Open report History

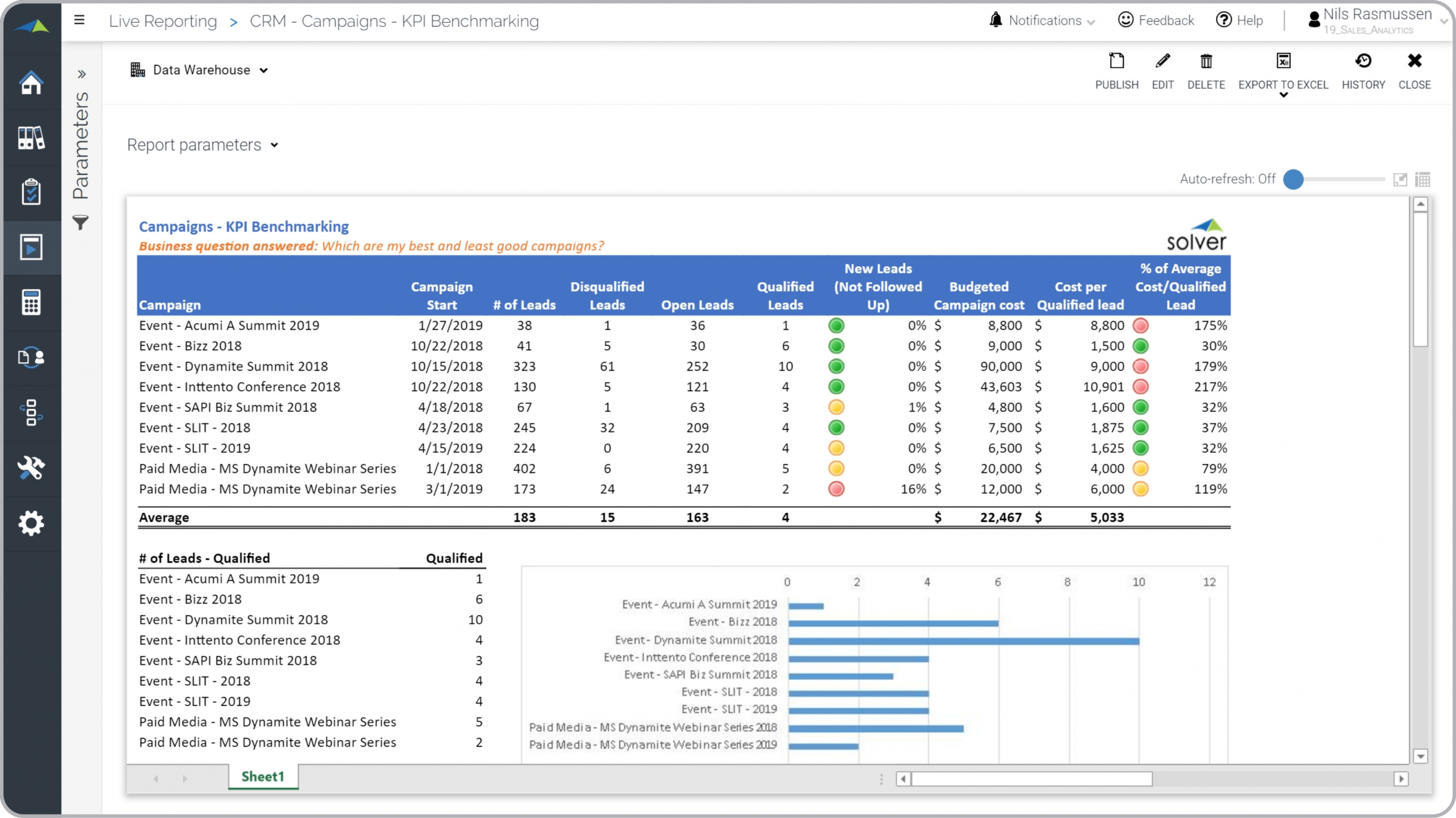pos(1363,71)
